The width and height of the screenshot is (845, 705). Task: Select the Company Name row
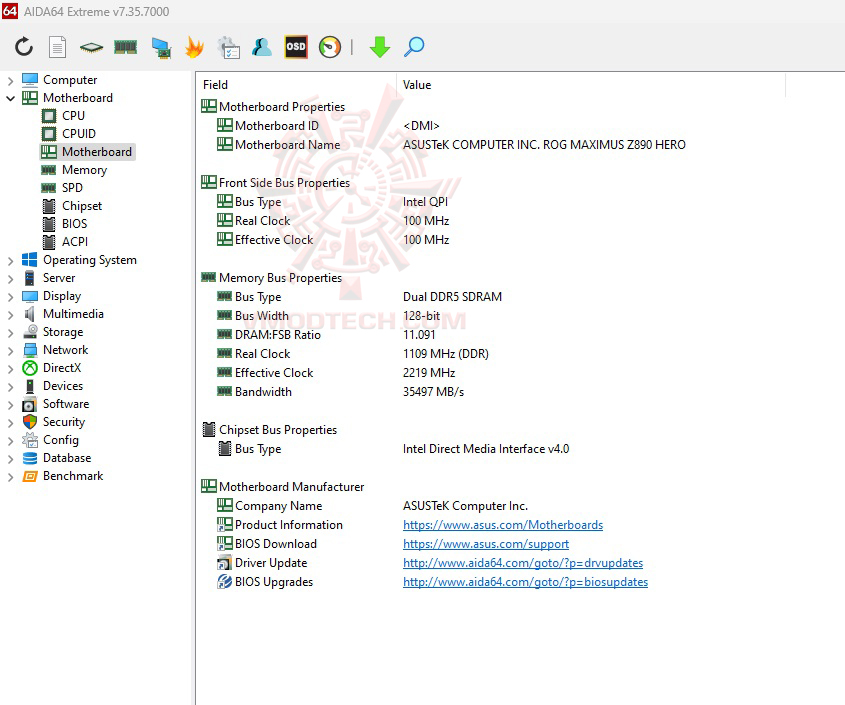click(x=372, y=506)
